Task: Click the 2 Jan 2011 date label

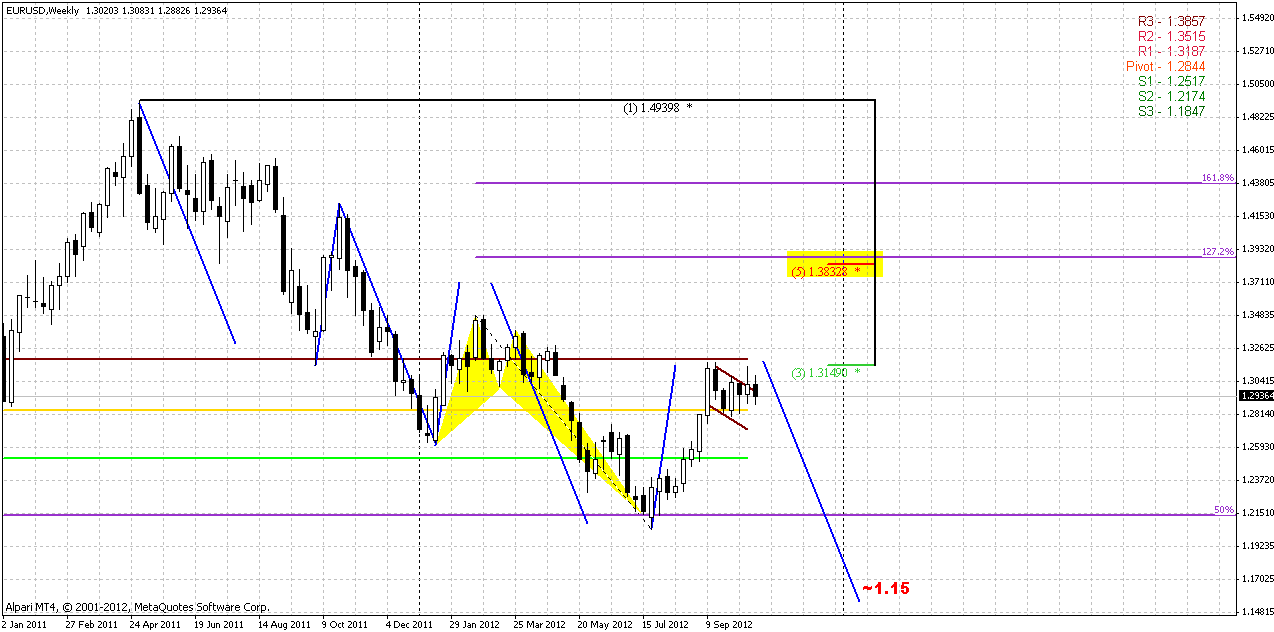Action: 26,625
